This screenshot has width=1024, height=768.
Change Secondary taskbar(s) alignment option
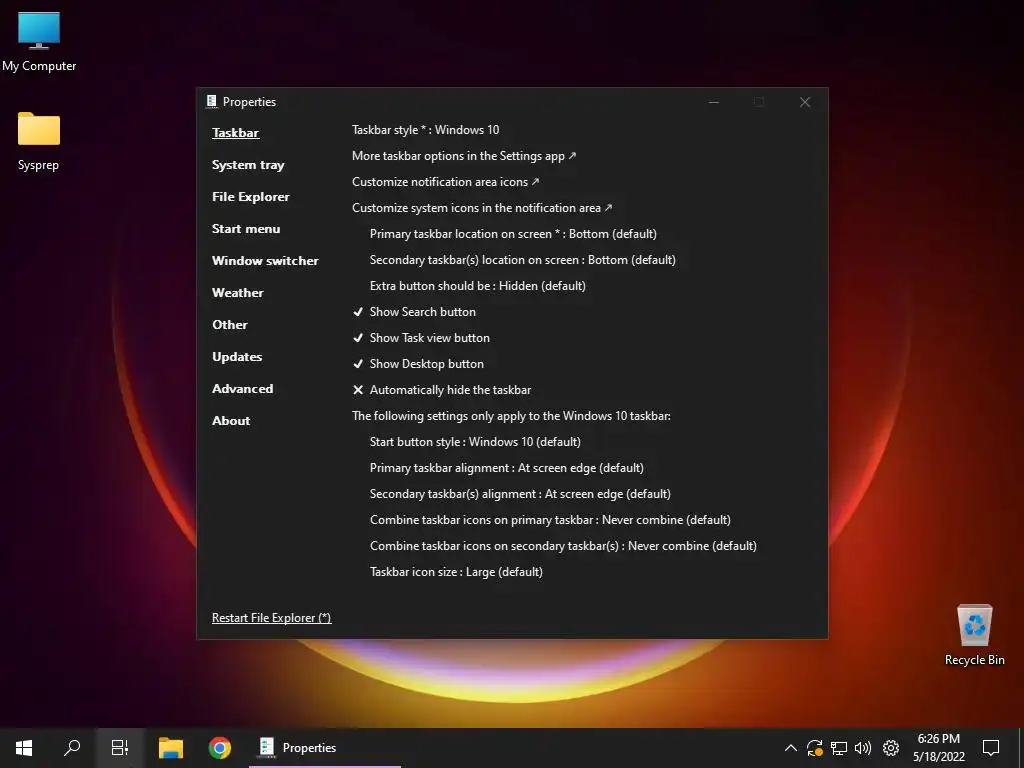point(520,494)
